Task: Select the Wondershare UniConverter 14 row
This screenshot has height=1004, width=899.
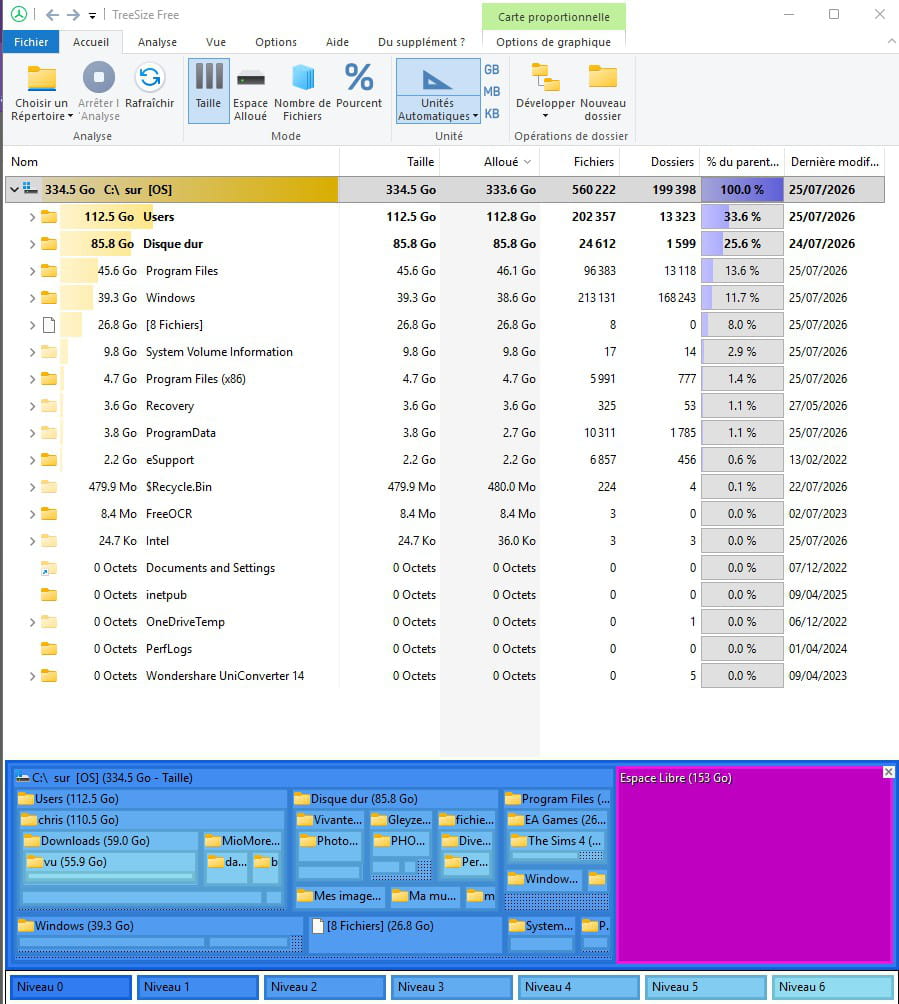Action: point(444,676)
